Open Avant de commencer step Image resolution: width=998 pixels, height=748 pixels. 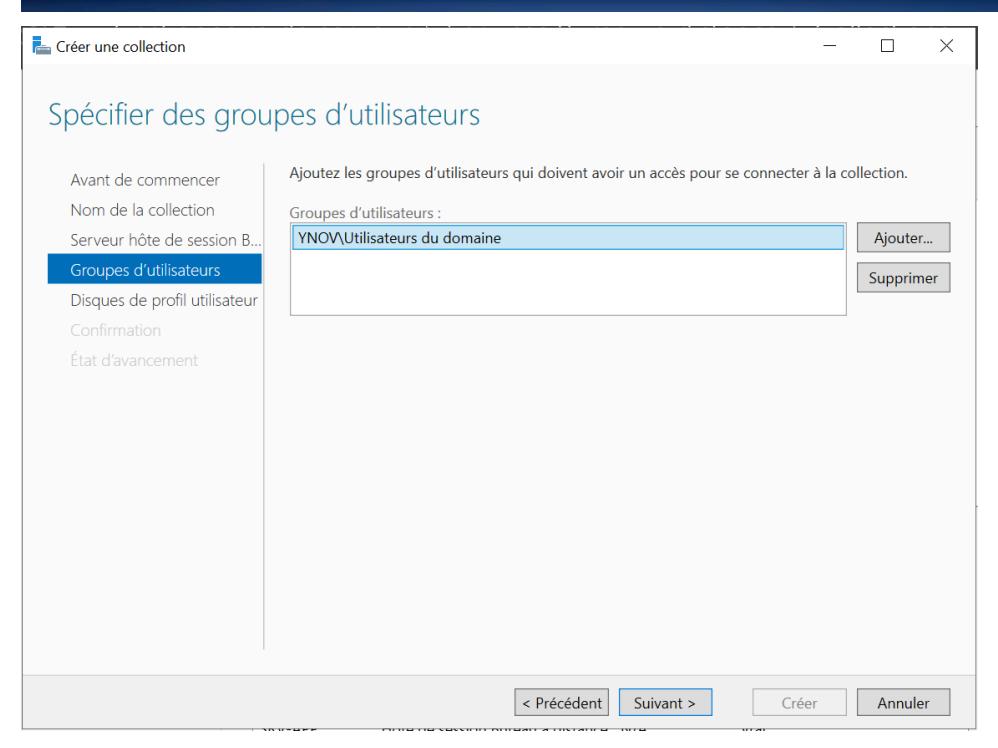point(145,180)
